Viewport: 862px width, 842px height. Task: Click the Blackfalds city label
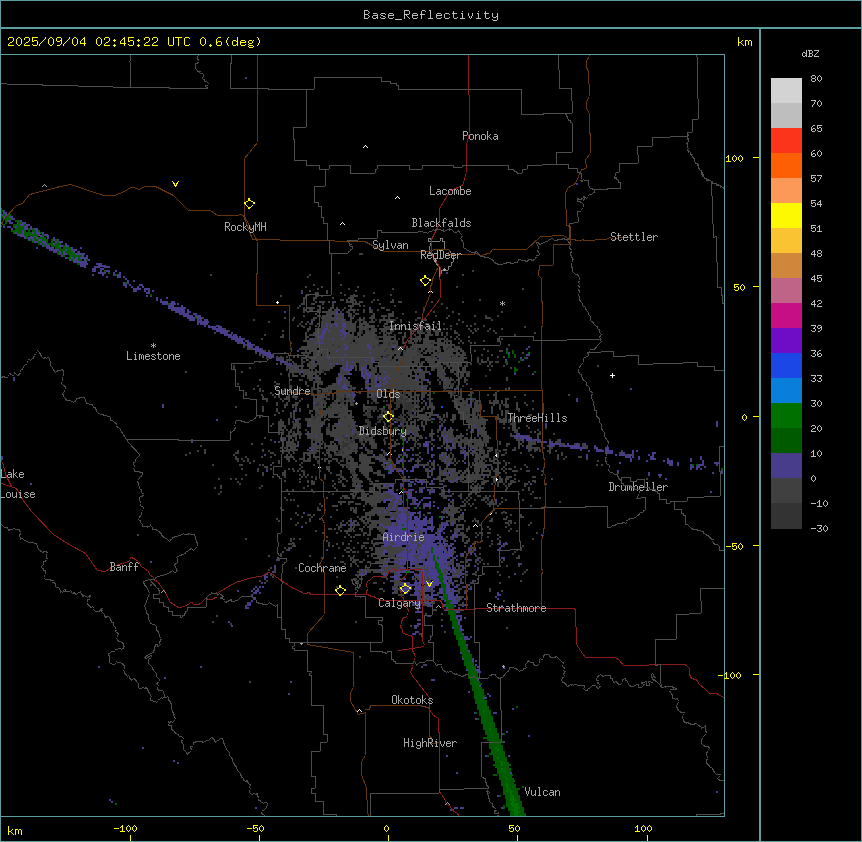441,223
